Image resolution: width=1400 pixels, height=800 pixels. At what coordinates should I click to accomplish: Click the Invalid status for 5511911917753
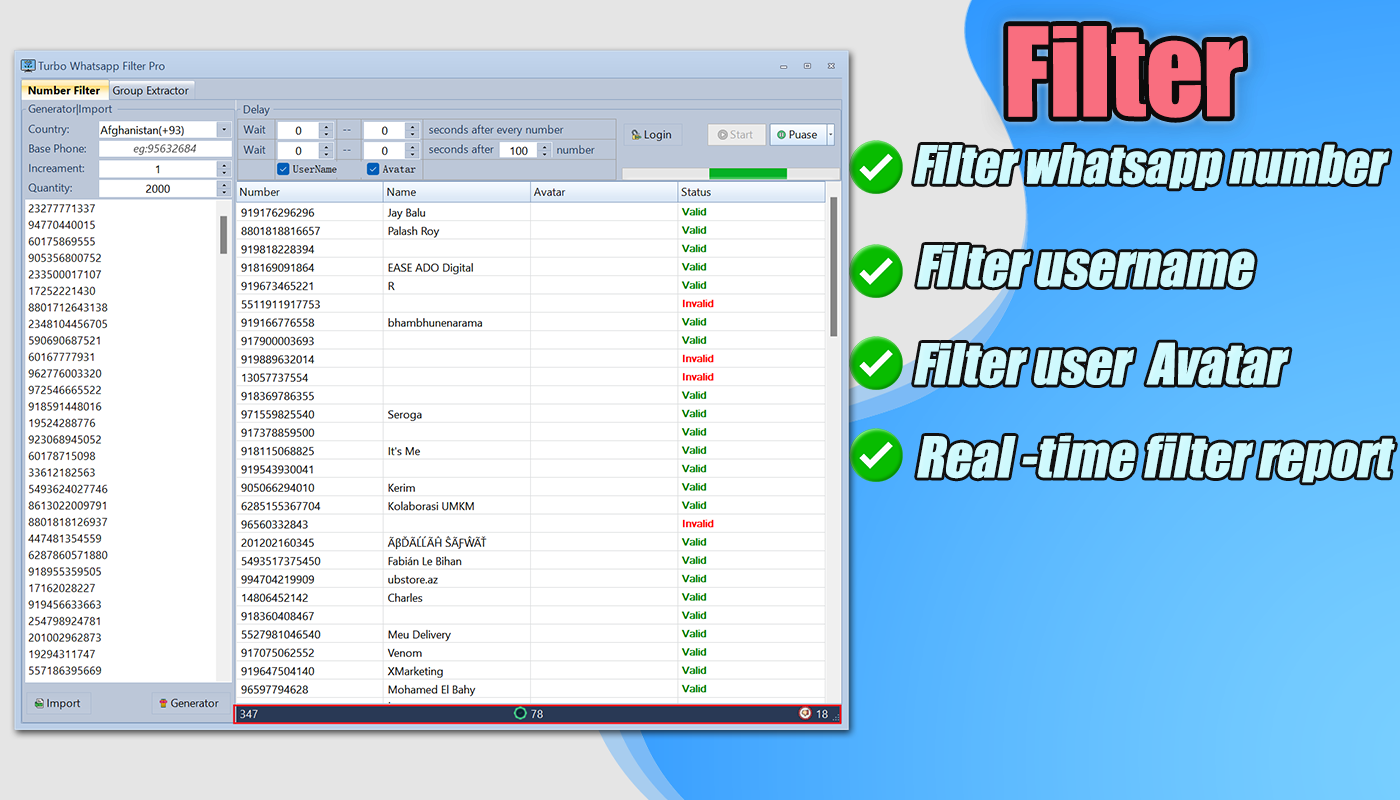click(698, 304)
